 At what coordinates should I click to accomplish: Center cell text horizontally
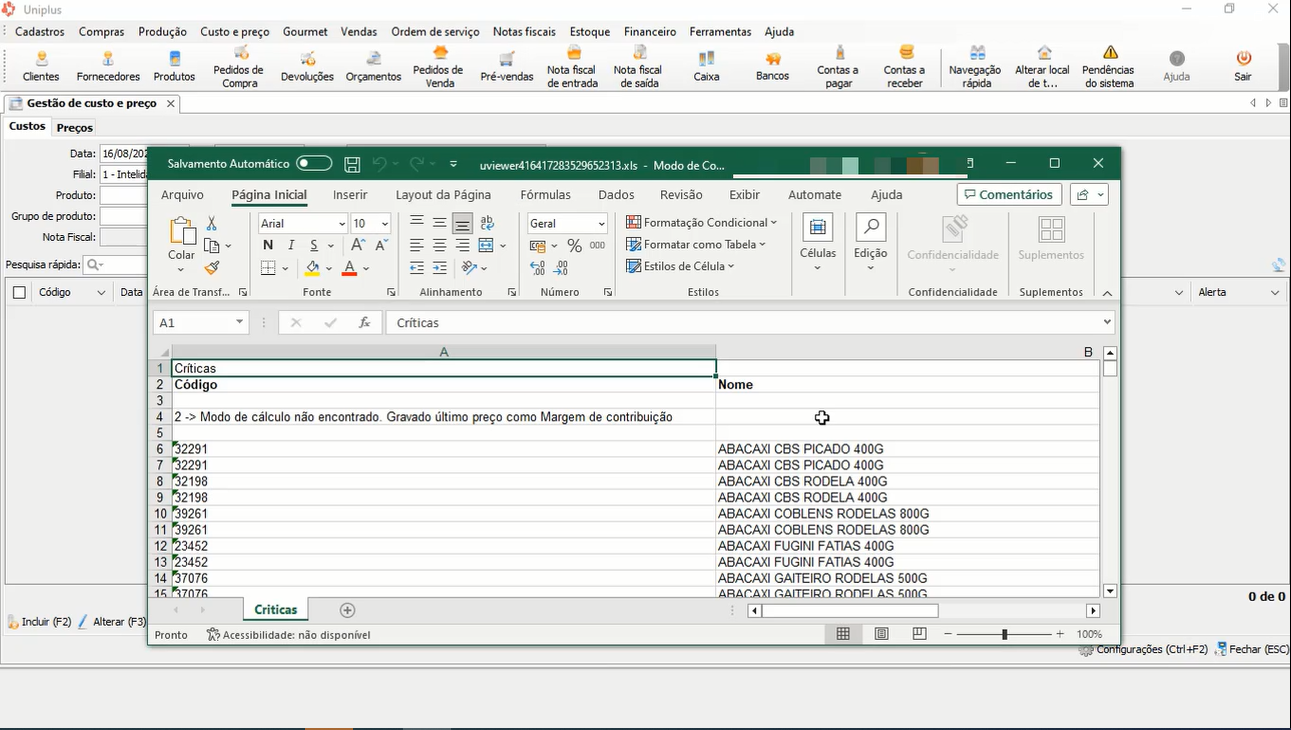439,245
